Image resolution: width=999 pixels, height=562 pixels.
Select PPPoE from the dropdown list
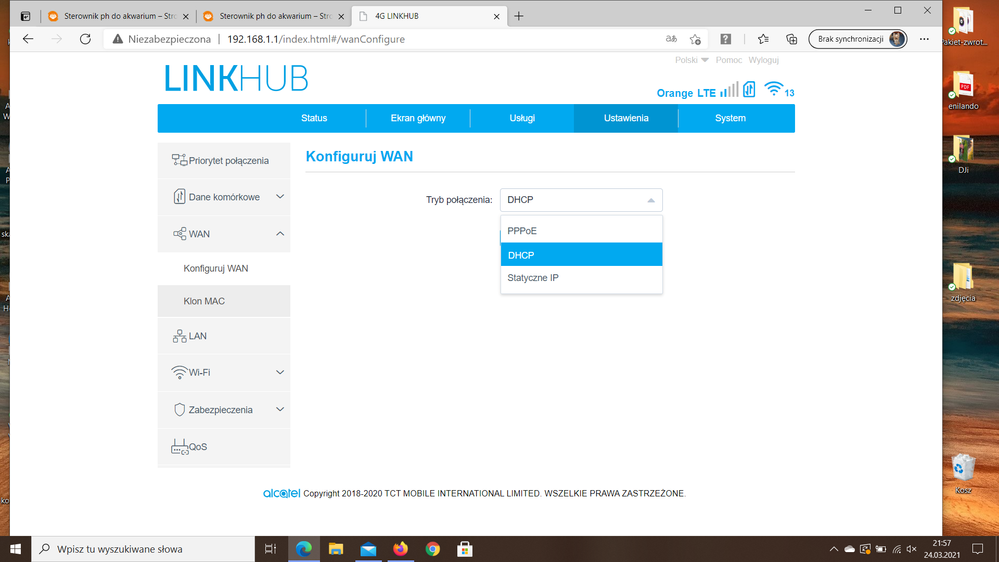click(581, 231)
